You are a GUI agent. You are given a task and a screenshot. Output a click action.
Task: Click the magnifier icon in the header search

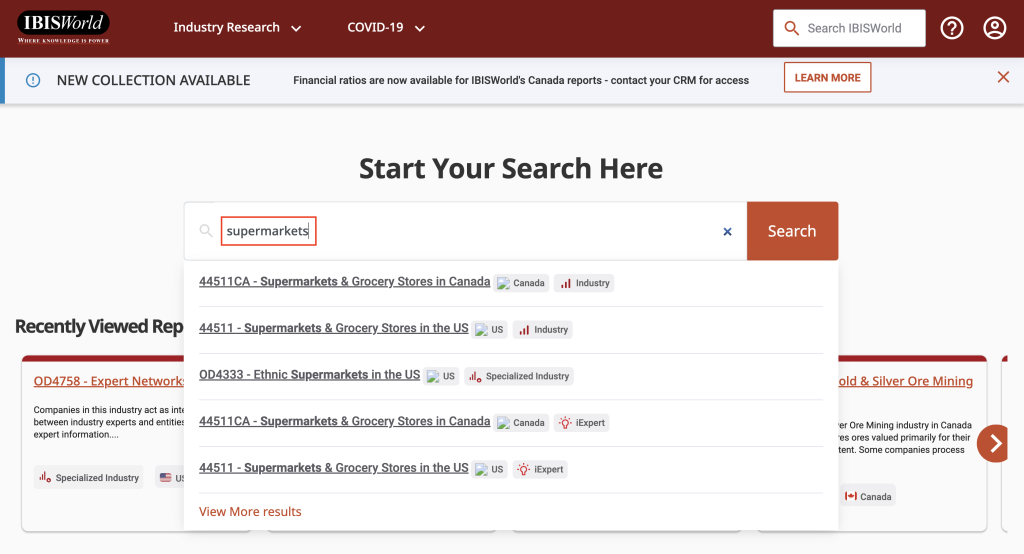click(792, 28)
